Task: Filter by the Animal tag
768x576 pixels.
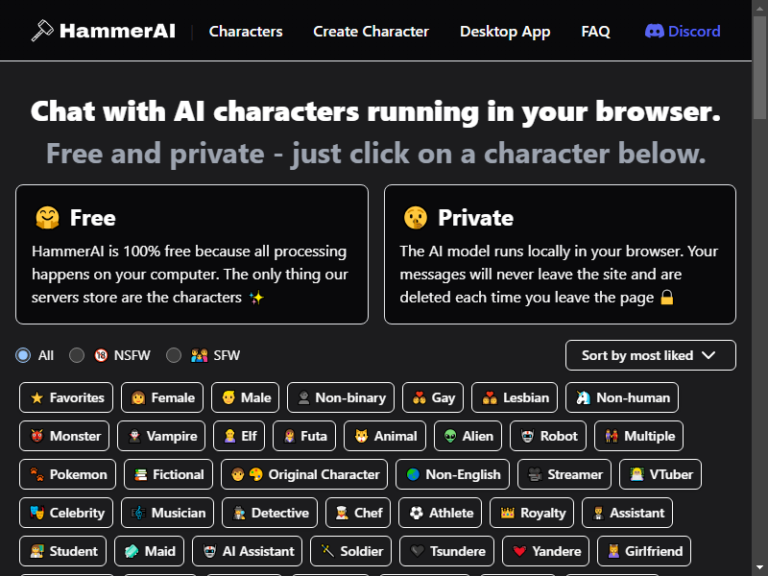Action: (384, 436)
